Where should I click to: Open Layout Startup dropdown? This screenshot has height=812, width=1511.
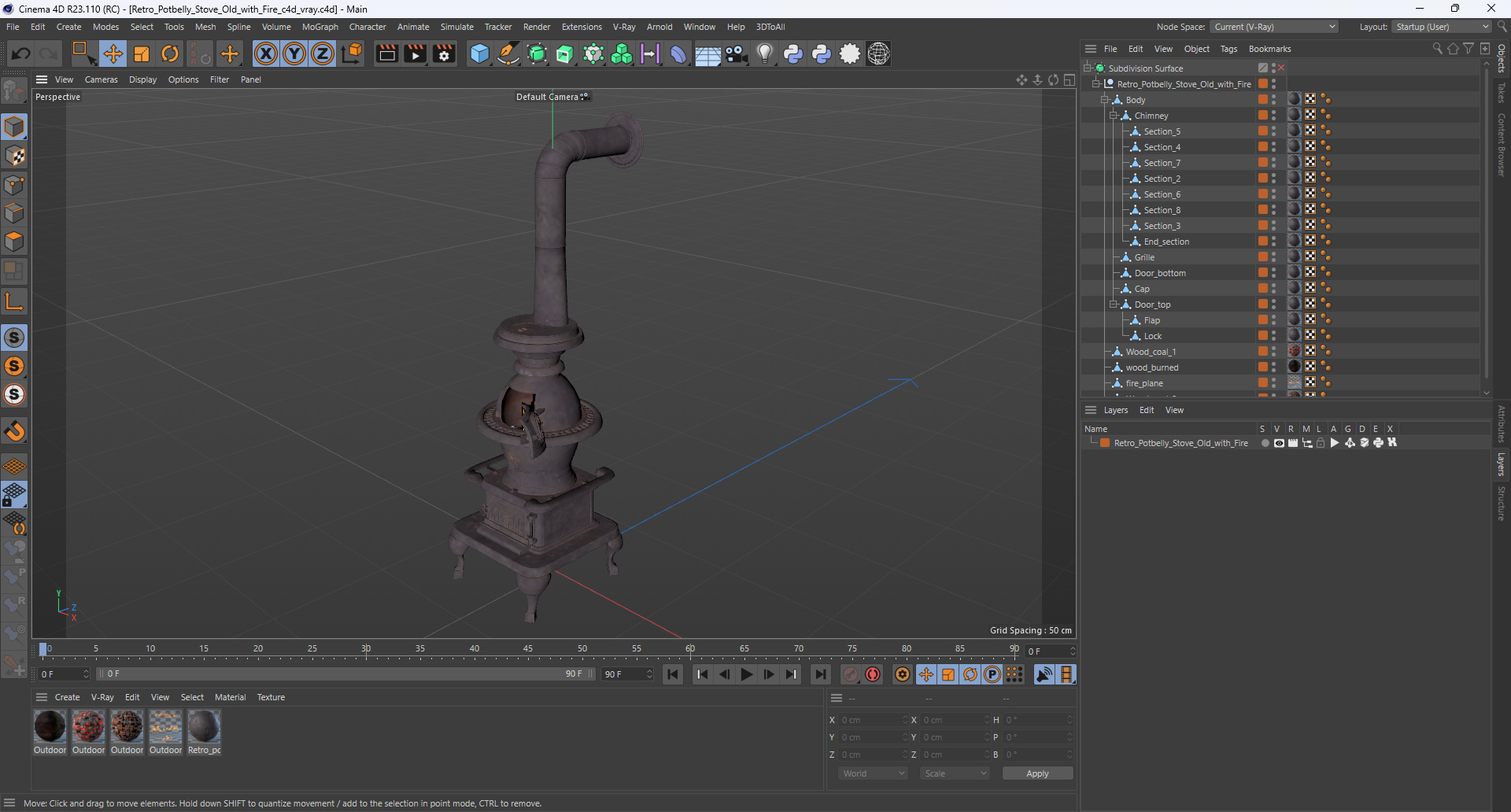(x=1442, y=27)
